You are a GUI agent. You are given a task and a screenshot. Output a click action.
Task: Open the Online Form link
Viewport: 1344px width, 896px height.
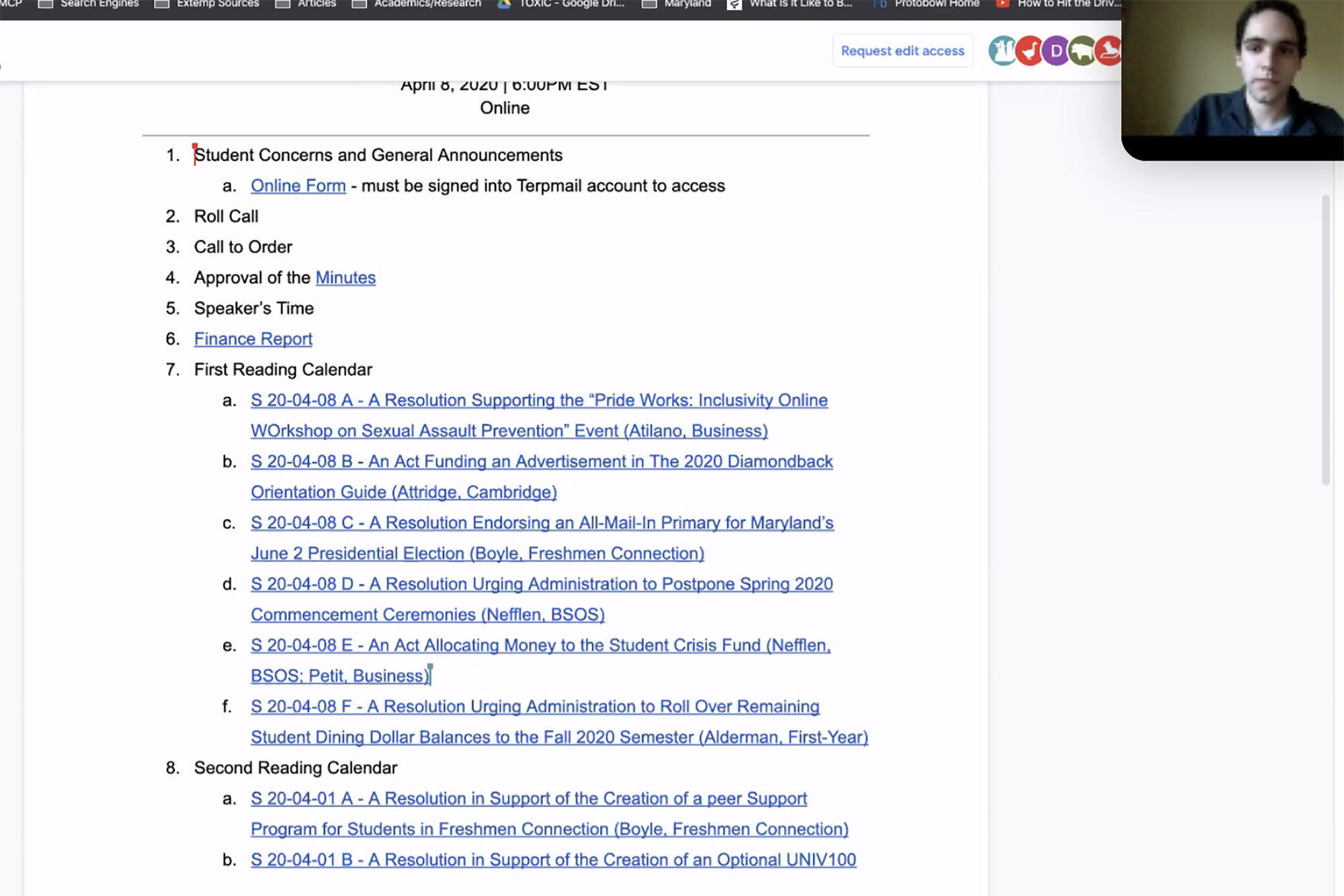pos(298,186)
